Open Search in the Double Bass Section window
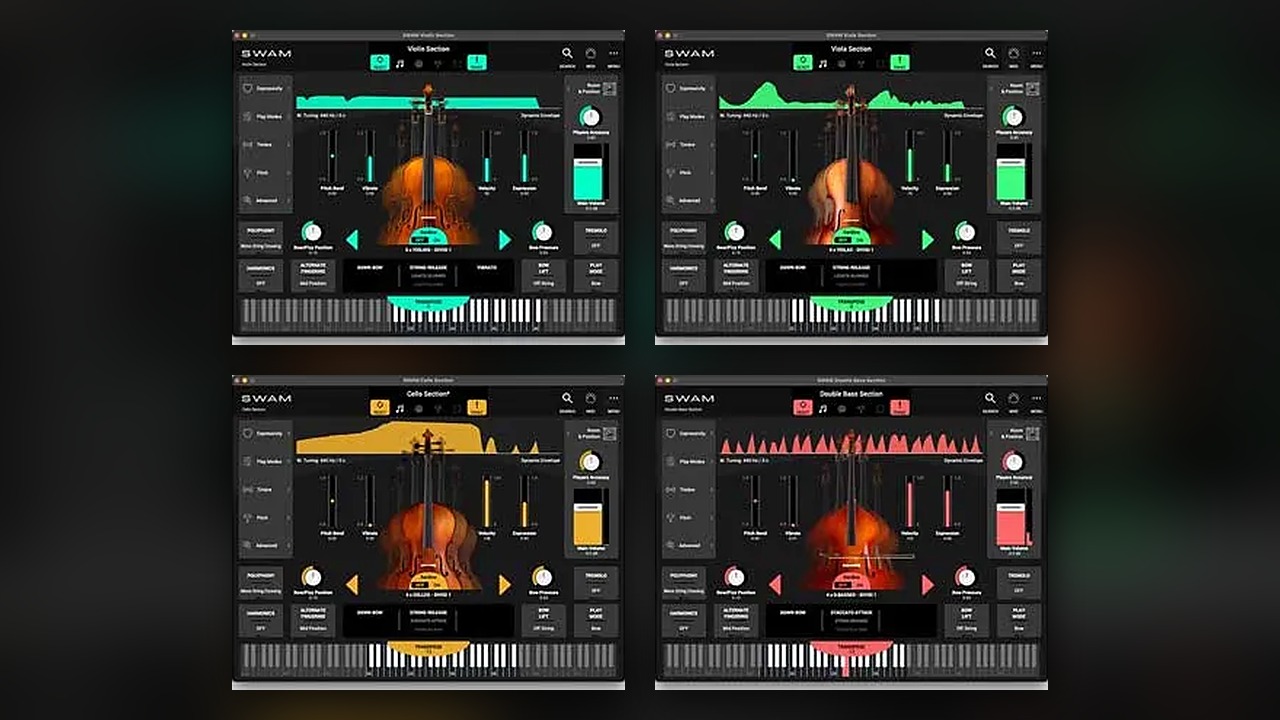 [x=990, y=399]
